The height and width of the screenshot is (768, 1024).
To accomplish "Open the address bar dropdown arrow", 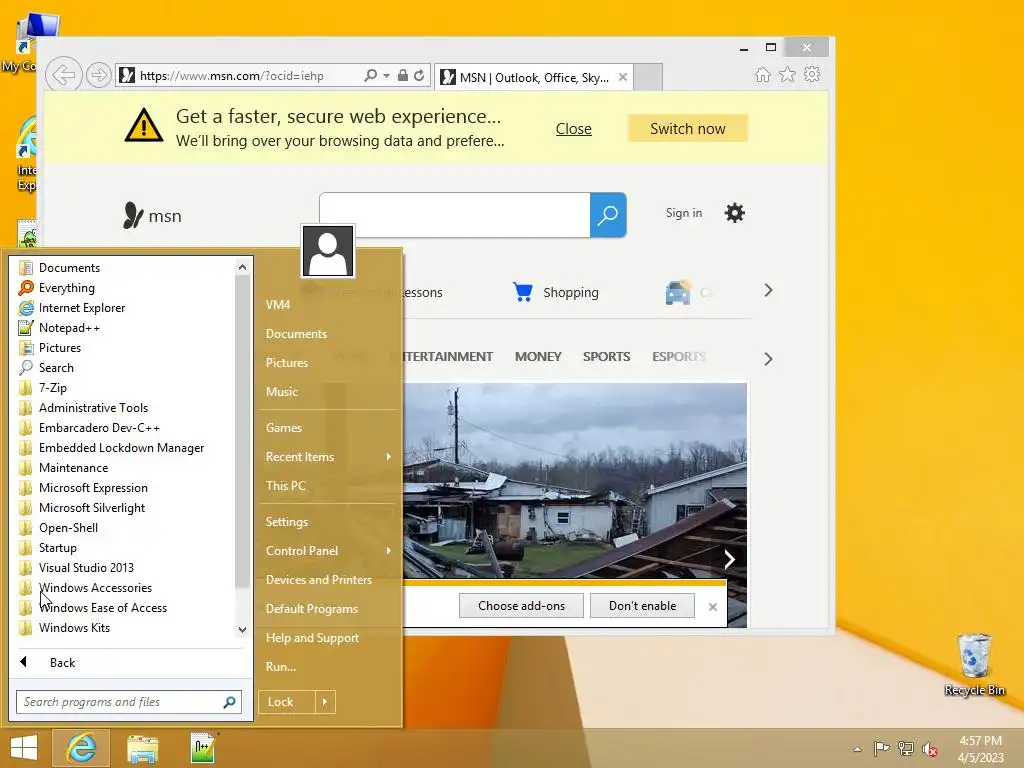I will [387, 76].
